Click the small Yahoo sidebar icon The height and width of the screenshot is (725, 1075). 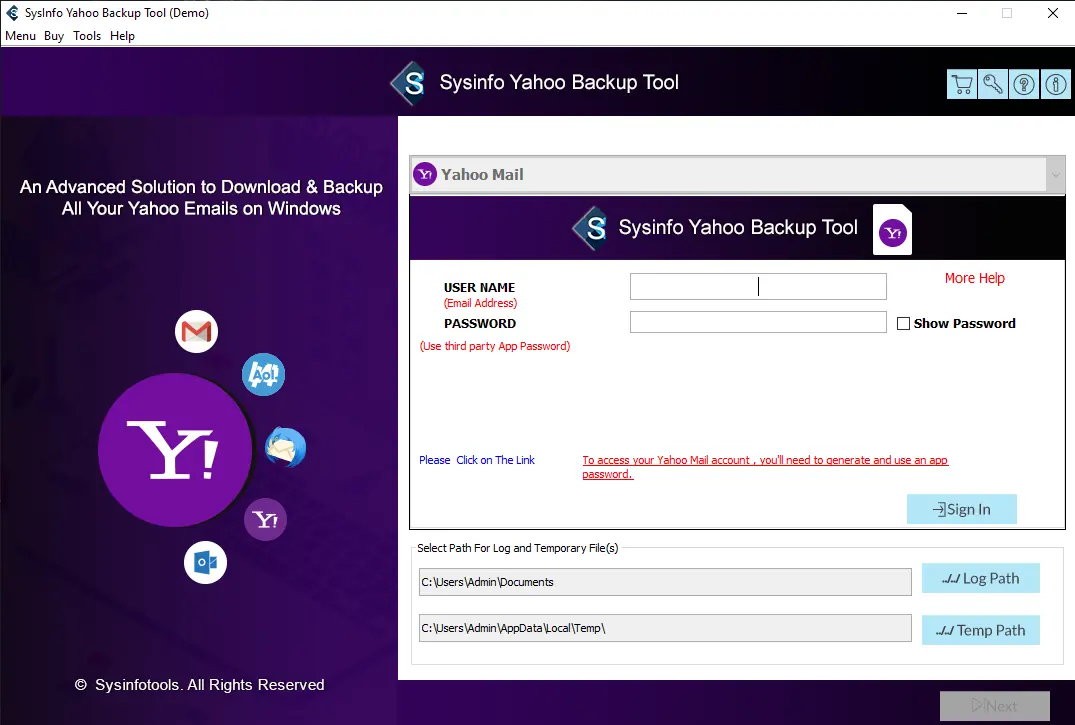click(264, 520)
